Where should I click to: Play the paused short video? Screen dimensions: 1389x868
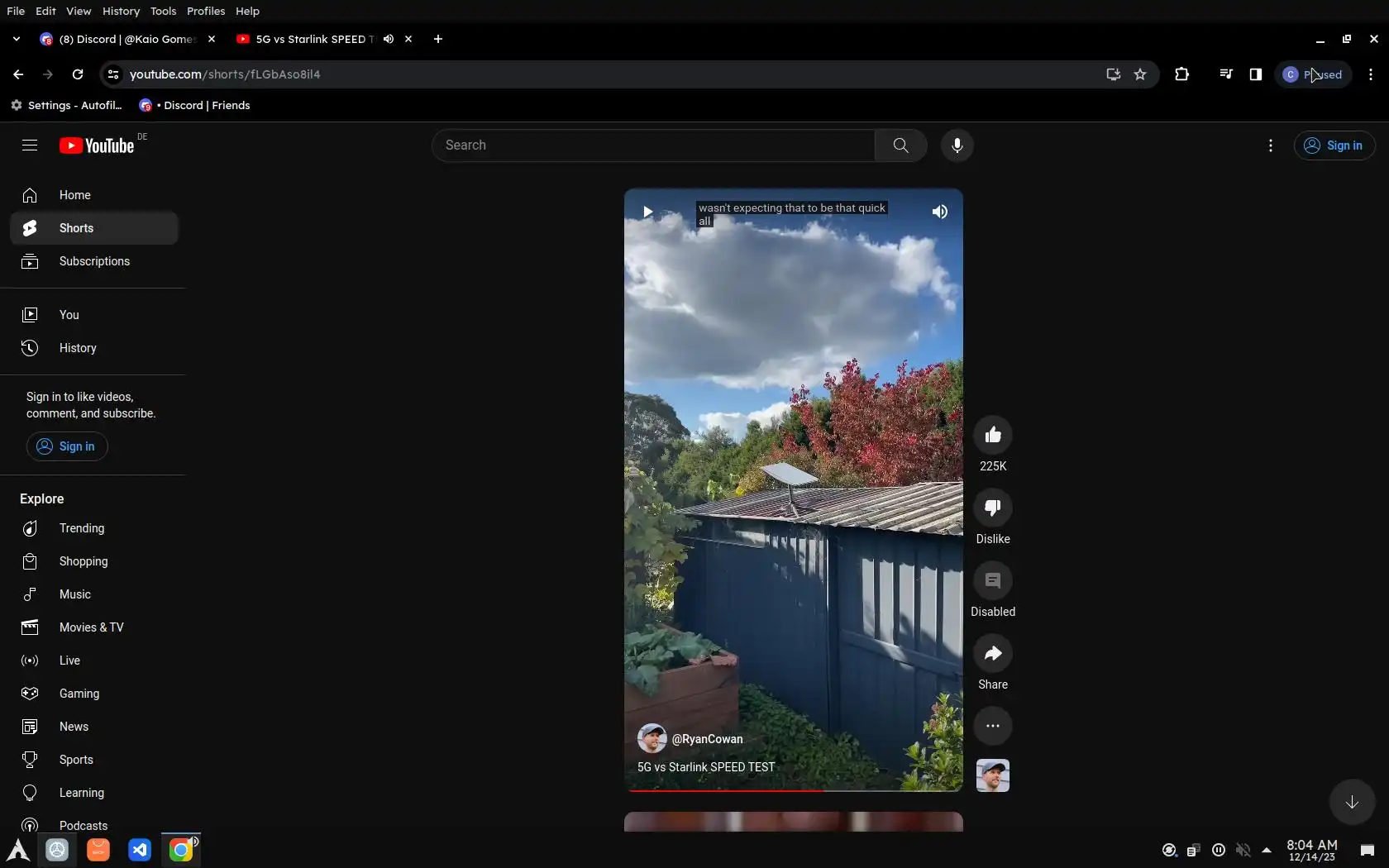click(x=647, y=212)
